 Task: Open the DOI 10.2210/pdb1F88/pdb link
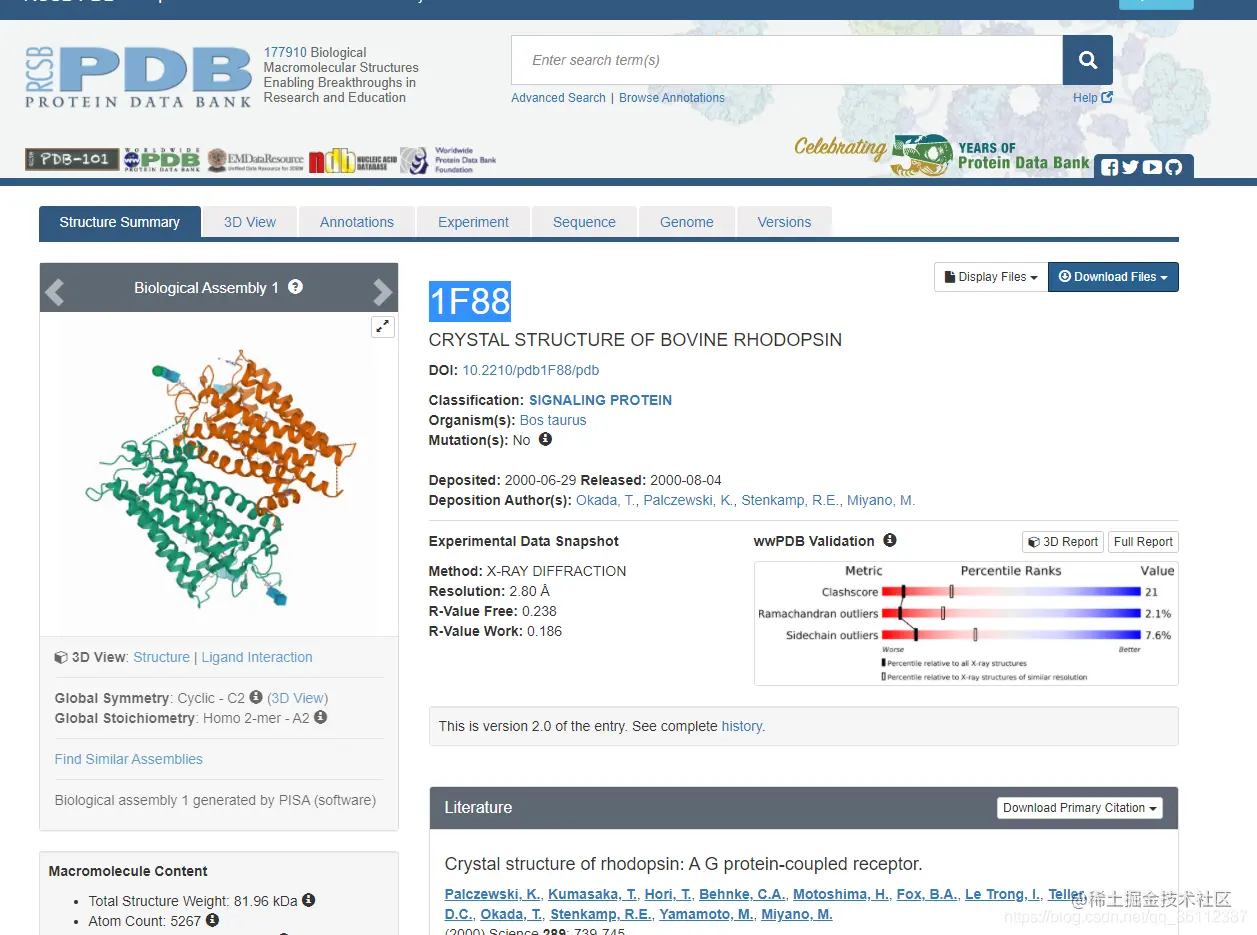pyautogui.click(x=531, y=370)
